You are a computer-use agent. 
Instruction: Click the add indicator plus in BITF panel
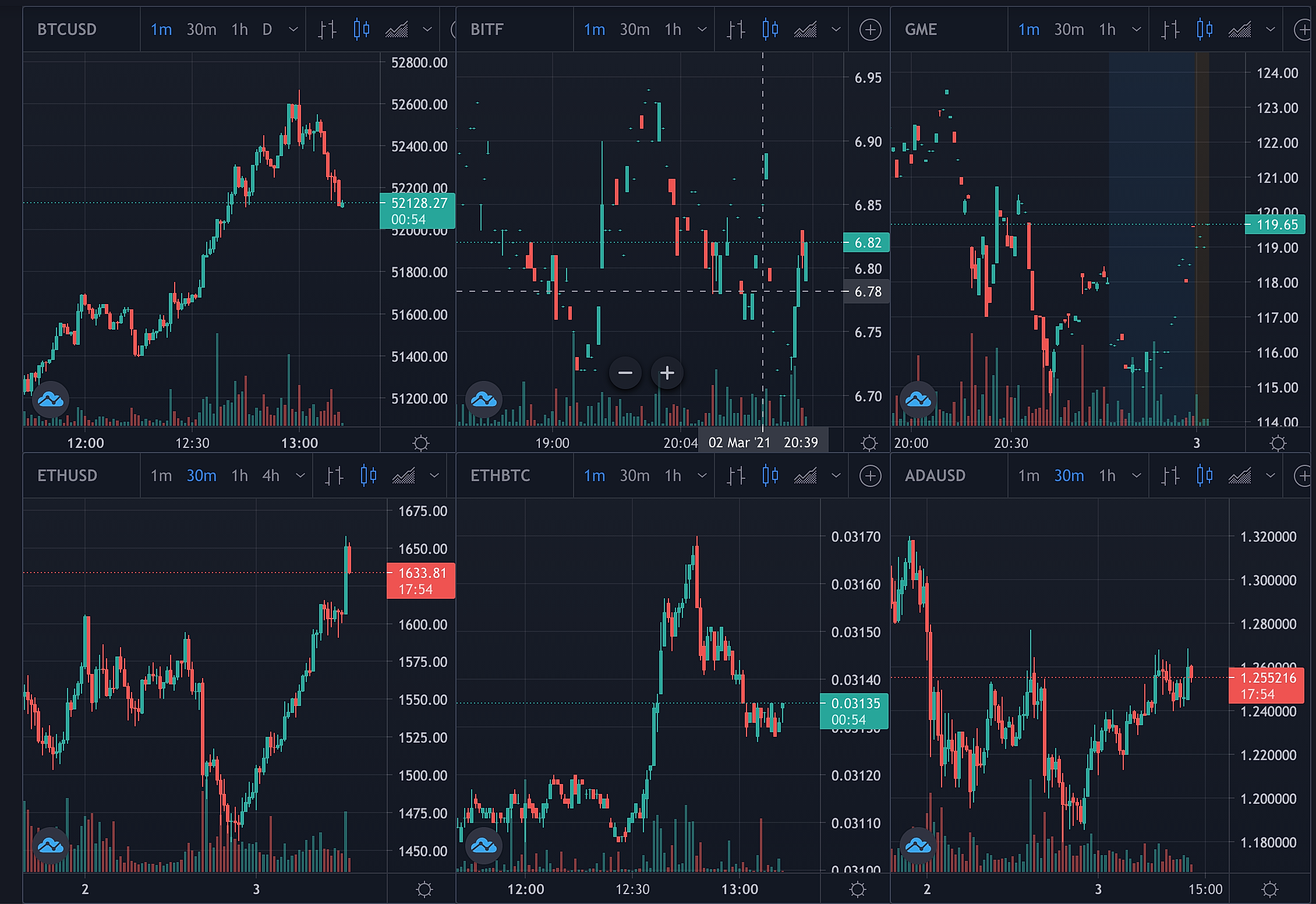(870, 29)
